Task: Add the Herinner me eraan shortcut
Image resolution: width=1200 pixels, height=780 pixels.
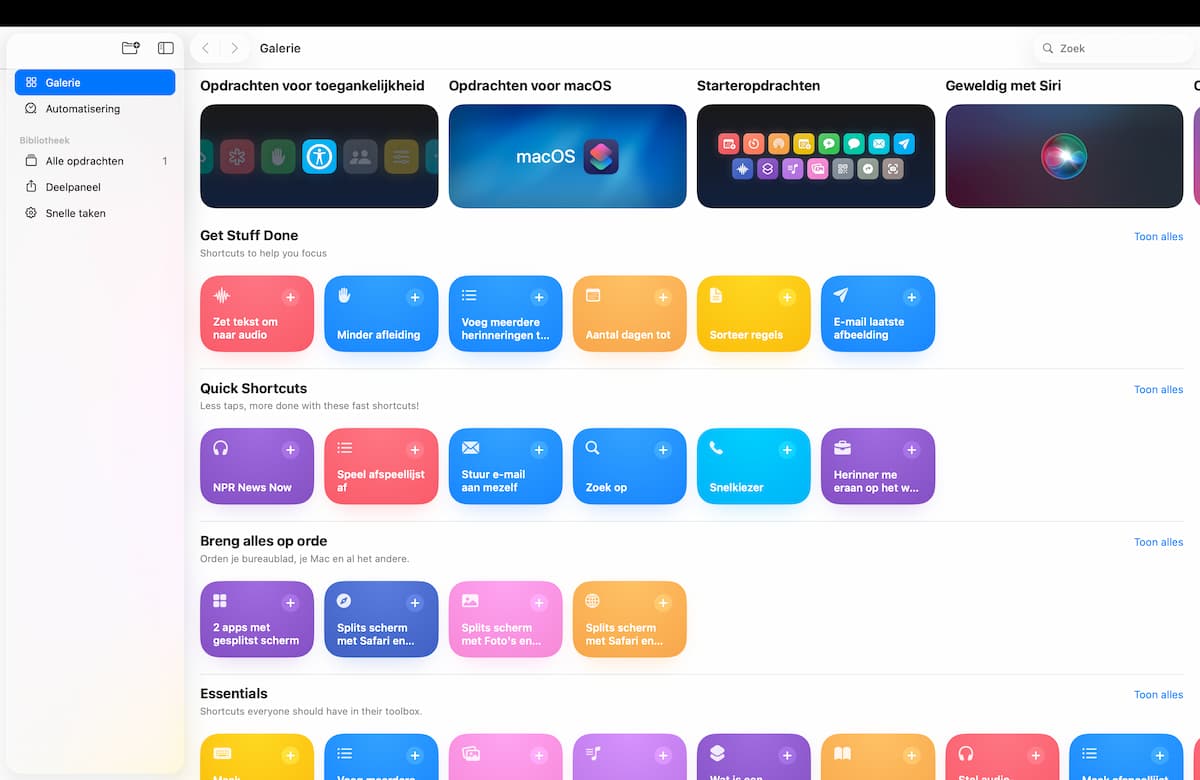Action: point(911,450)
